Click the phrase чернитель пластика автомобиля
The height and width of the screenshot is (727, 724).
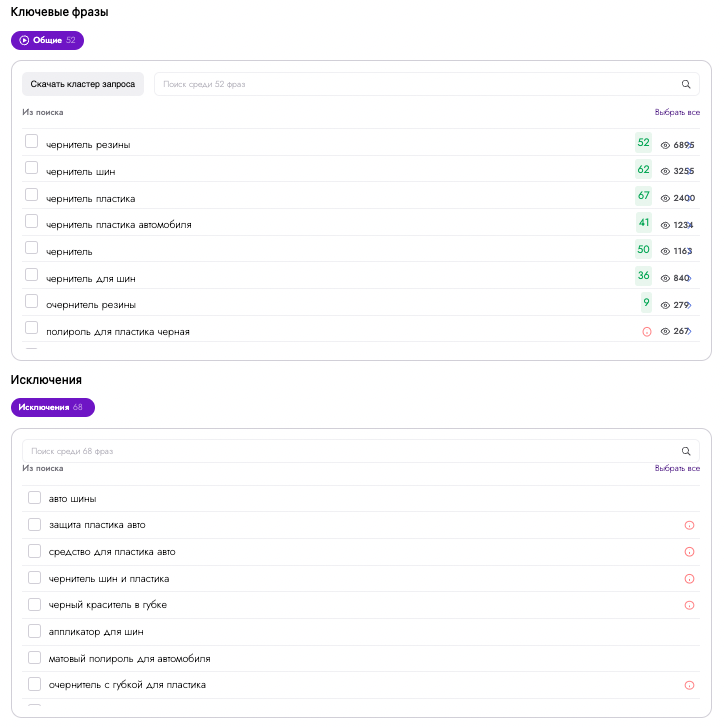(119, 225)
